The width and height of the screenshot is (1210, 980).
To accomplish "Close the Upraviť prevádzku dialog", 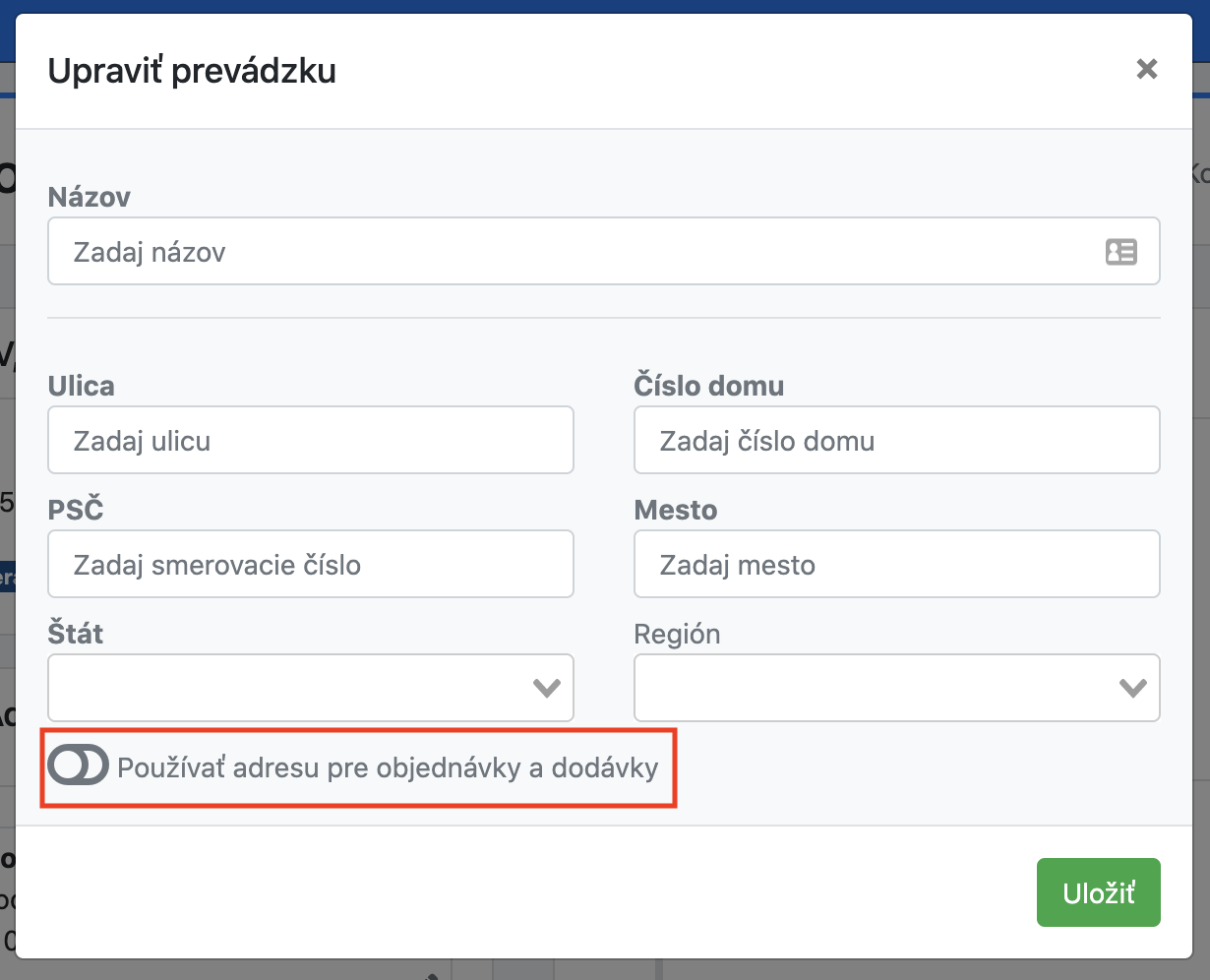I will click(x=1146, y=69).
